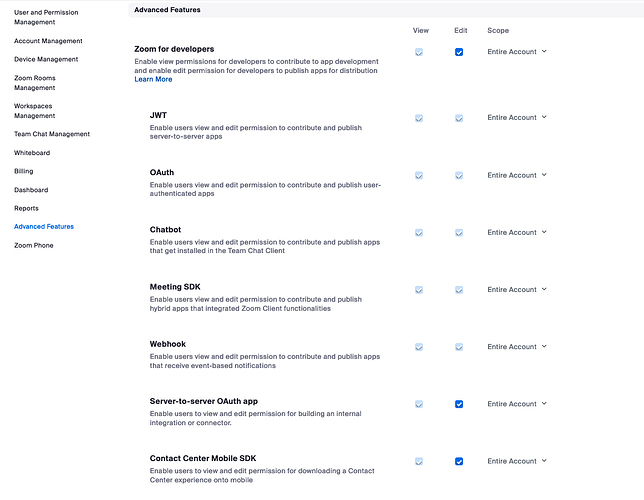Toggle Edit checkbox for Zoom for developers
The height and width of the screenshot is (500, 644).
459,52
